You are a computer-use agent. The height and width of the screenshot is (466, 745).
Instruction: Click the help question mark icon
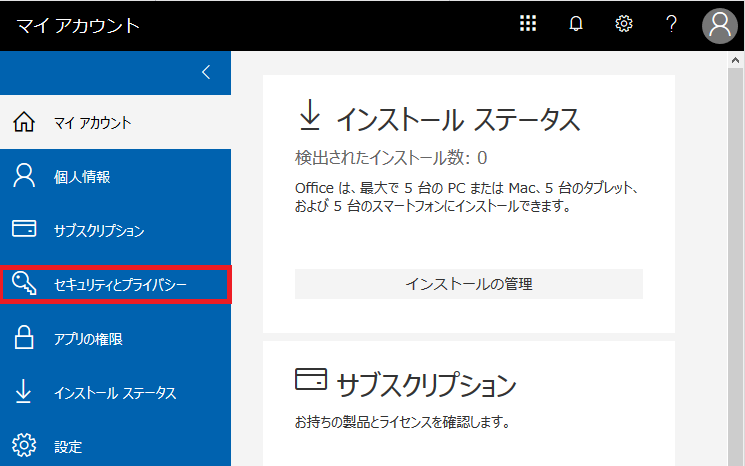[671, 25]
